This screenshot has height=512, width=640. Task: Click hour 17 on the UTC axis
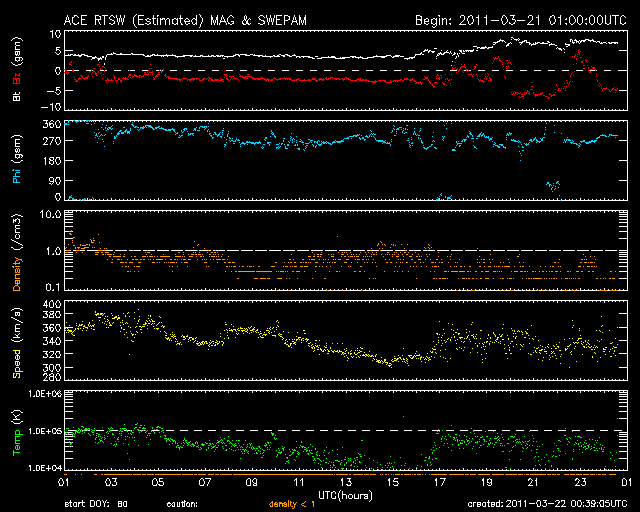pos(440,482)
